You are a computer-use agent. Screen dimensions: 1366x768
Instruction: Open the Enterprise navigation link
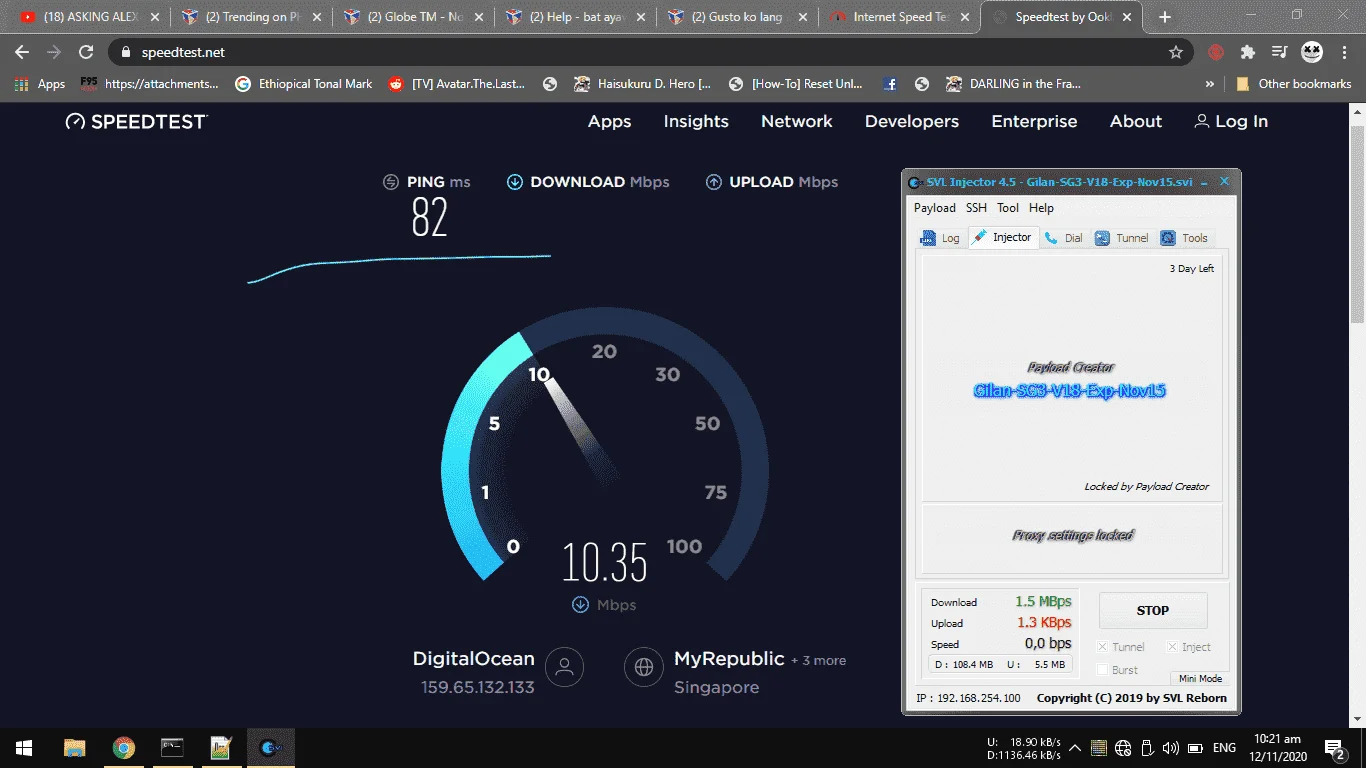pos(1034,121)
